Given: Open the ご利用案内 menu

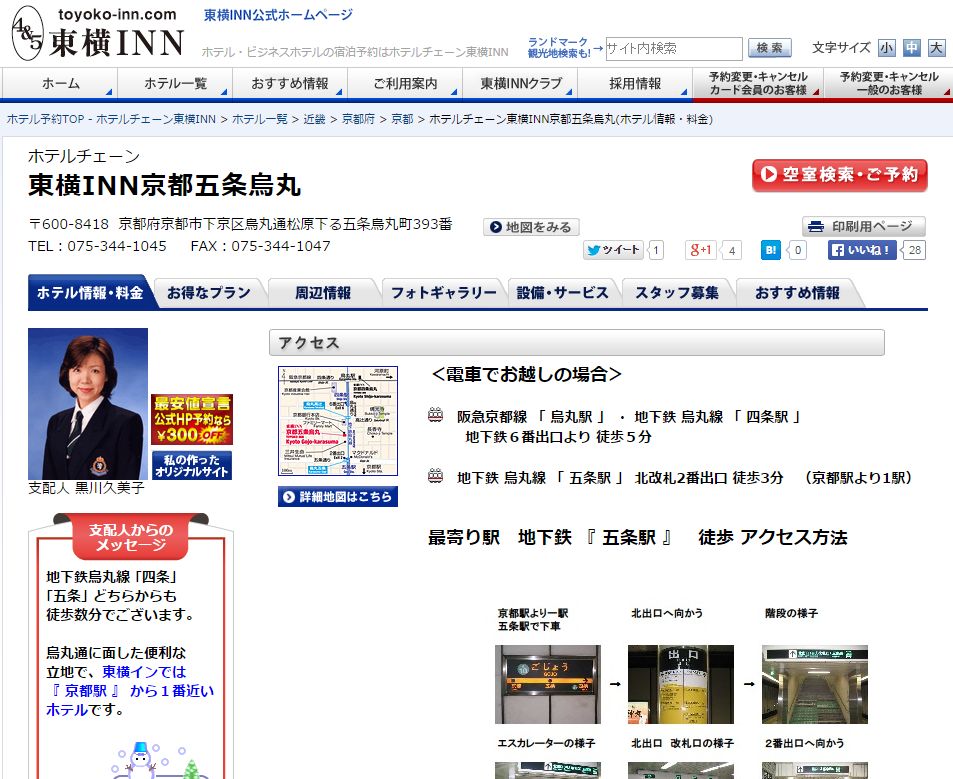Looking at the screenshot, I should tap(405, 83).
